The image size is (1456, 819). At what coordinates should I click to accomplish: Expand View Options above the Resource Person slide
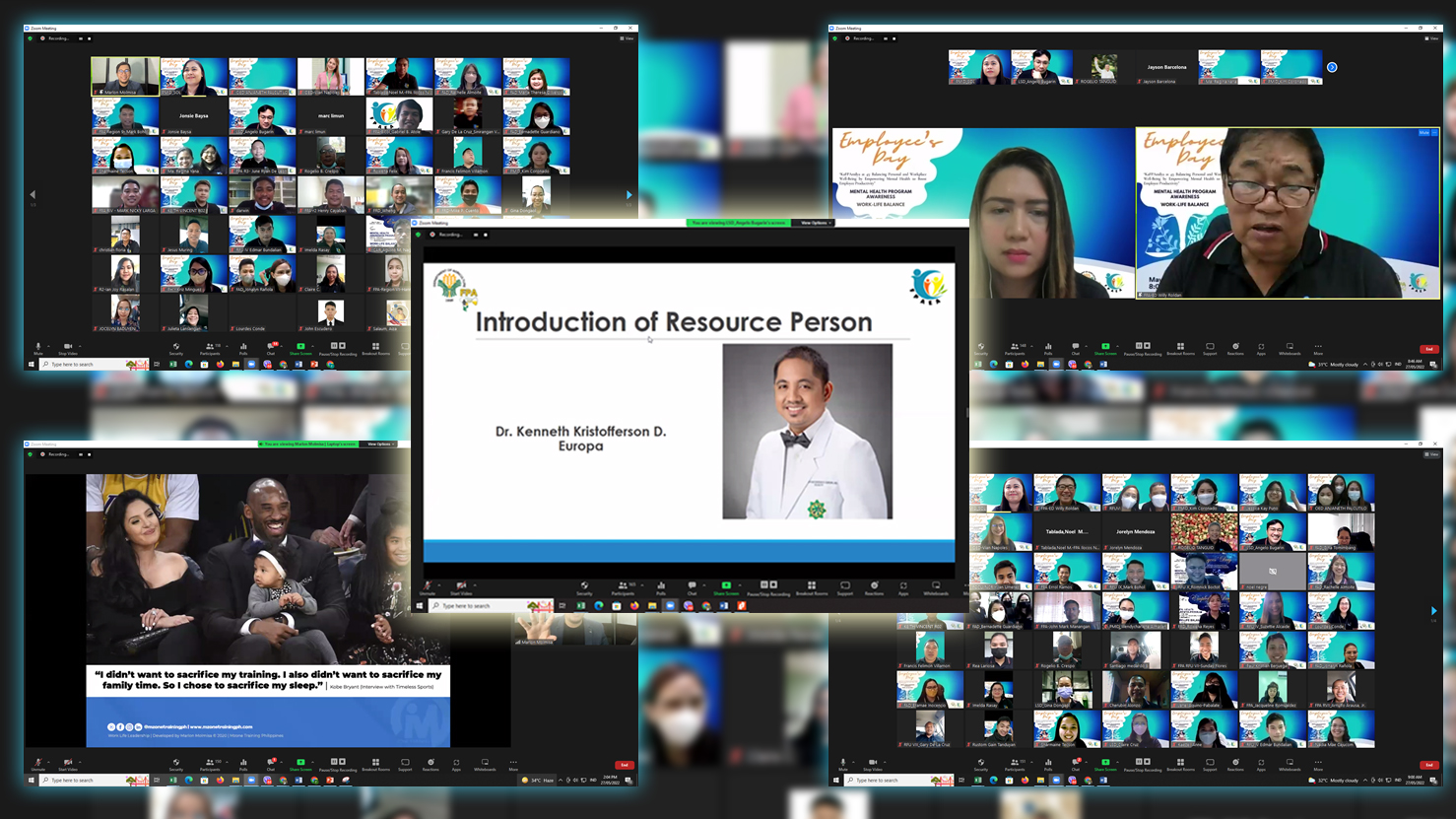point(816,223)
